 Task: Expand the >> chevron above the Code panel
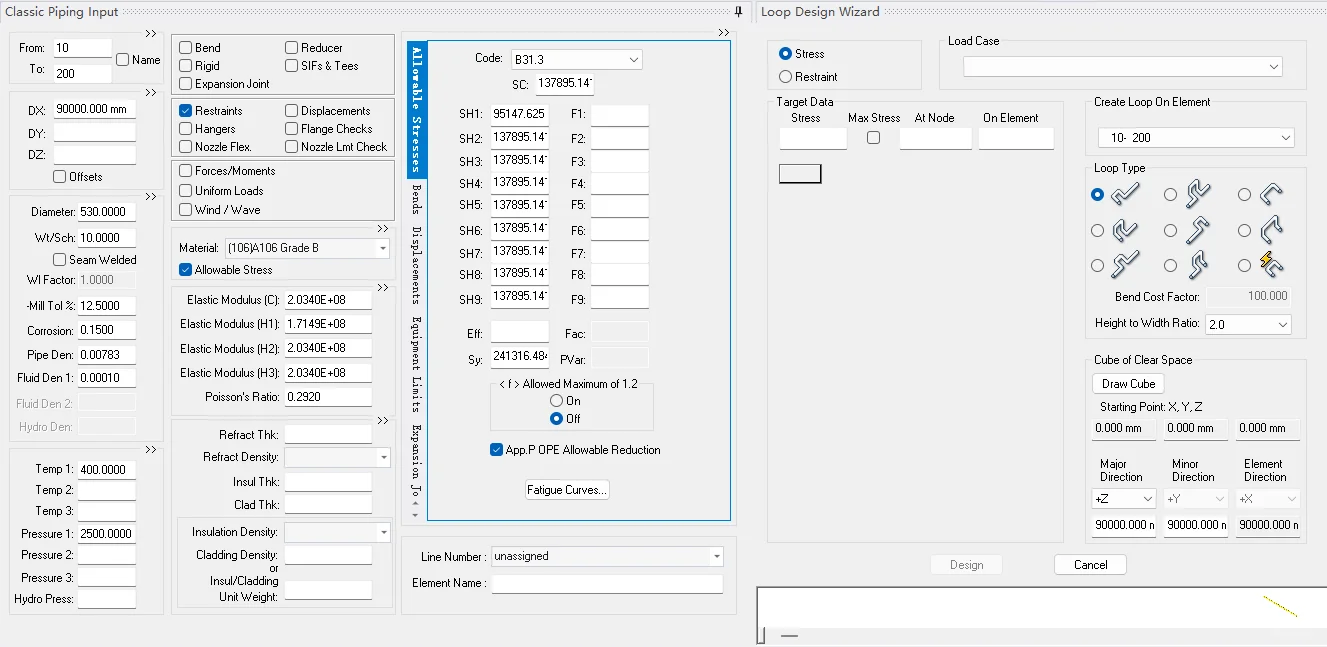click(724, 33)
